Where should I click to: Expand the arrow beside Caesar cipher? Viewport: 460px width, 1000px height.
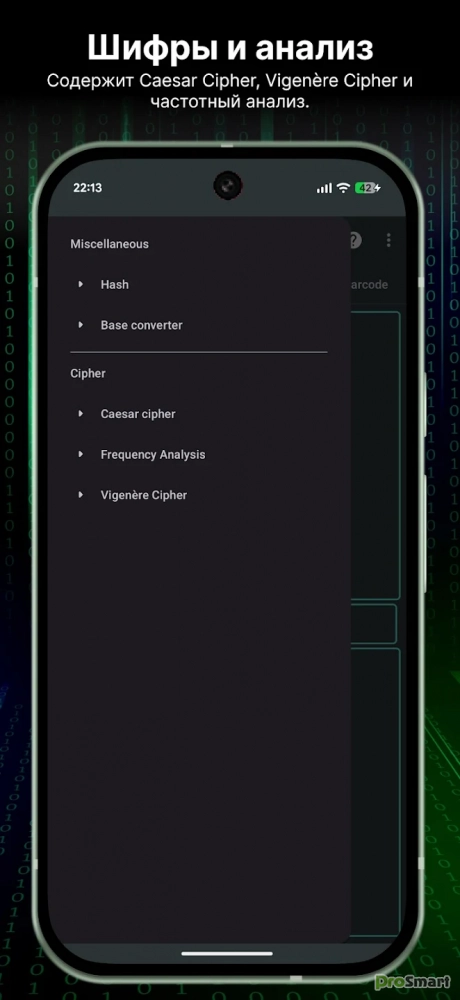[x=80, y=413]
